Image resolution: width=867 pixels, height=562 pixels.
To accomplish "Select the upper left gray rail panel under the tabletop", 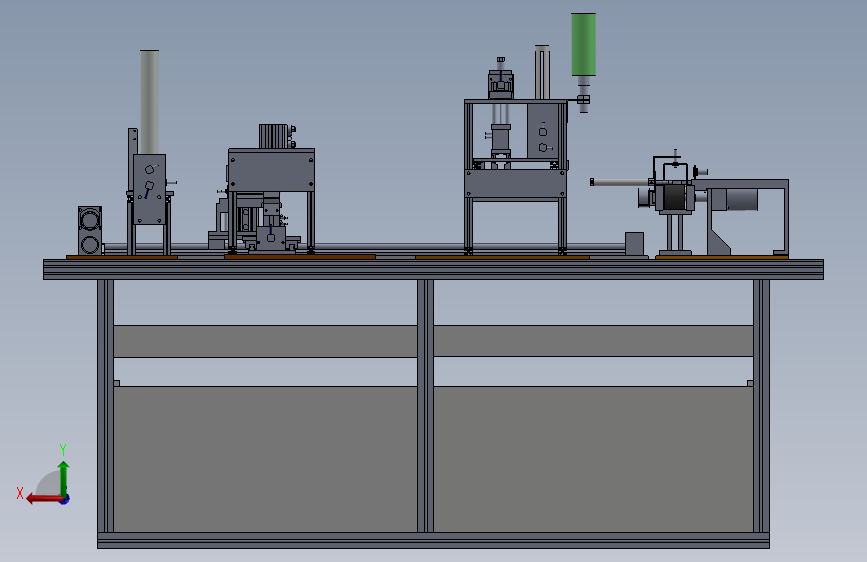I will pyautogui.click(x=265, y=341).
